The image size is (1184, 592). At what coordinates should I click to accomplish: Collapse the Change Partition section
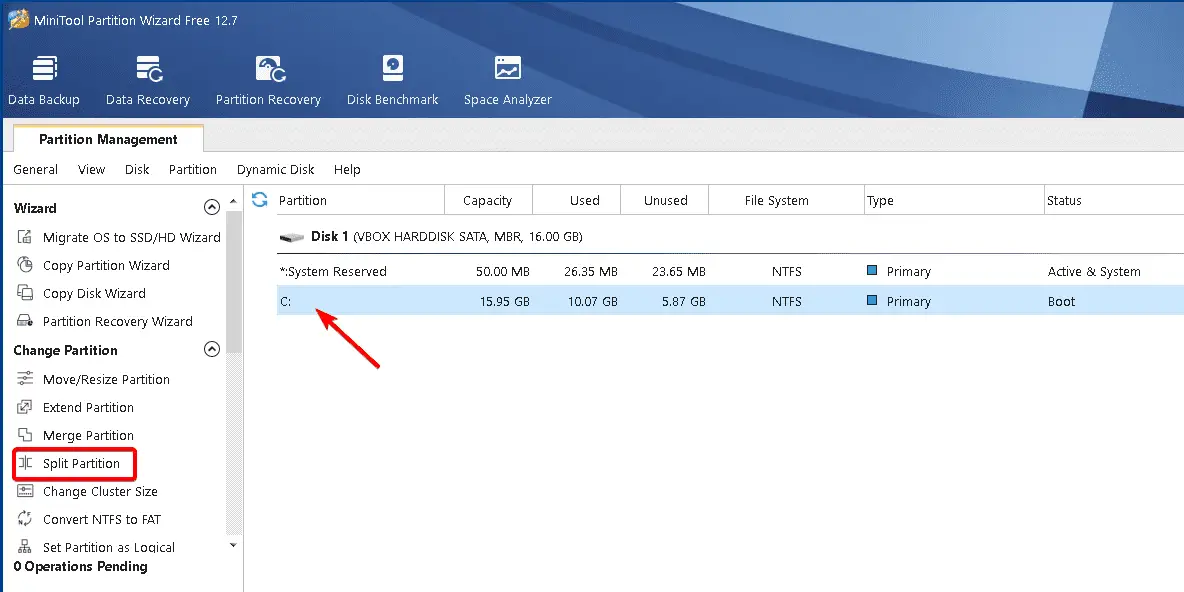[x=212, y=349]
